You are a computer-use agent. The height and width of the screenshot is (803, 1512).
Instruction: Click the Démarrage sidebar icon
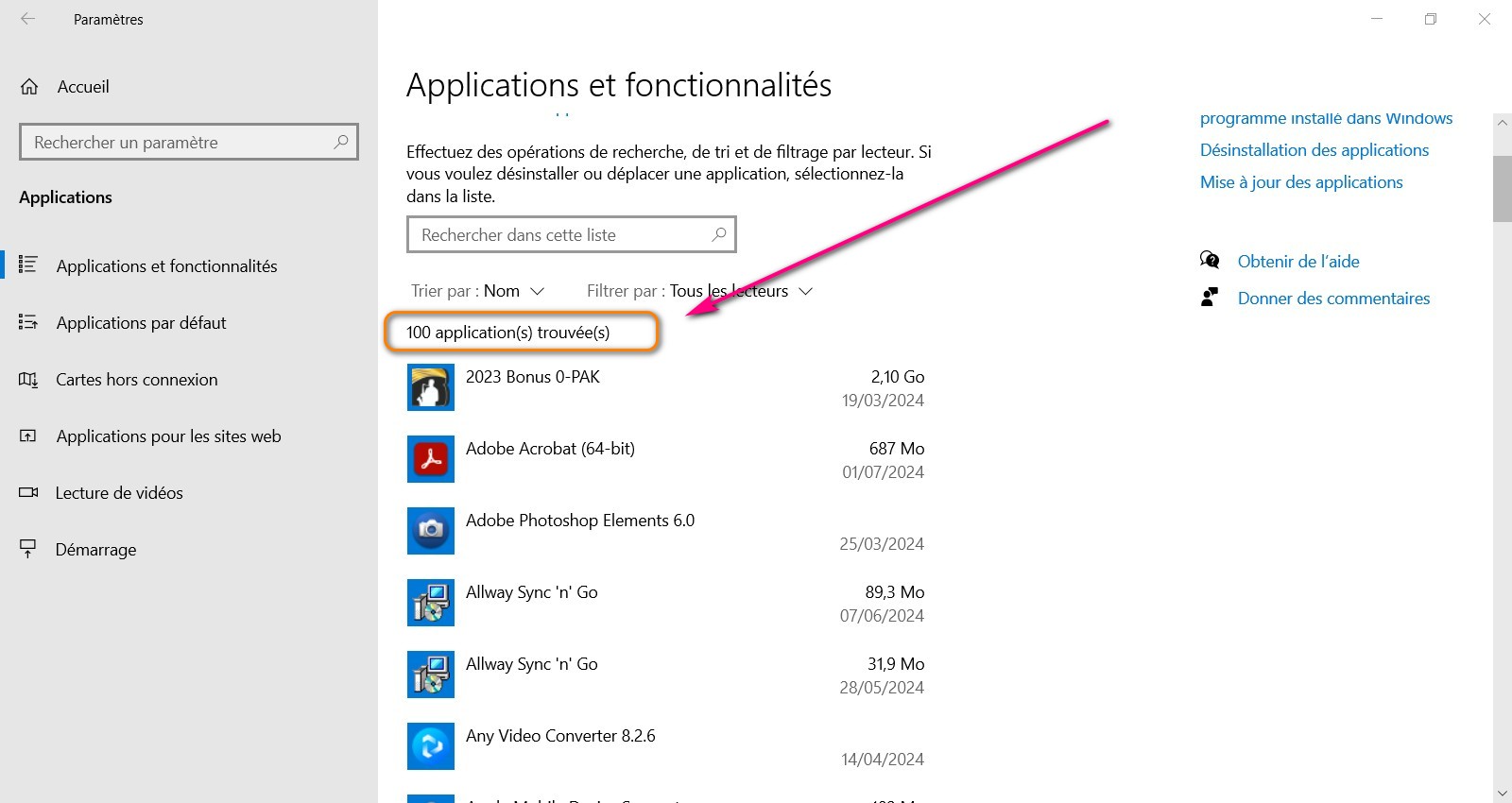coord(28,549)
